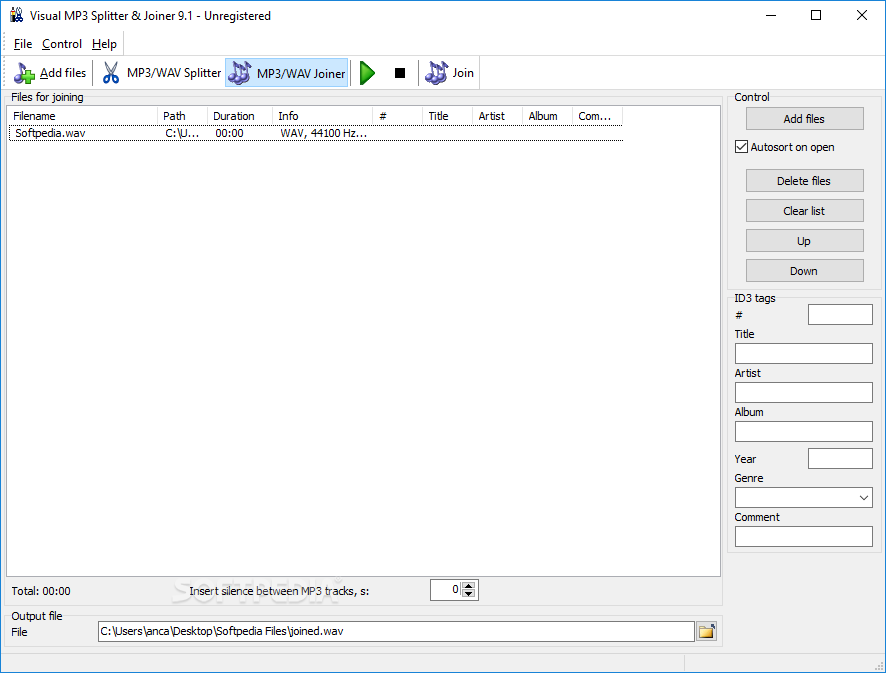This screenshot has height=673, width=886.
Task: Click the ID3 track number field
Action: click(x=840, y=315)
